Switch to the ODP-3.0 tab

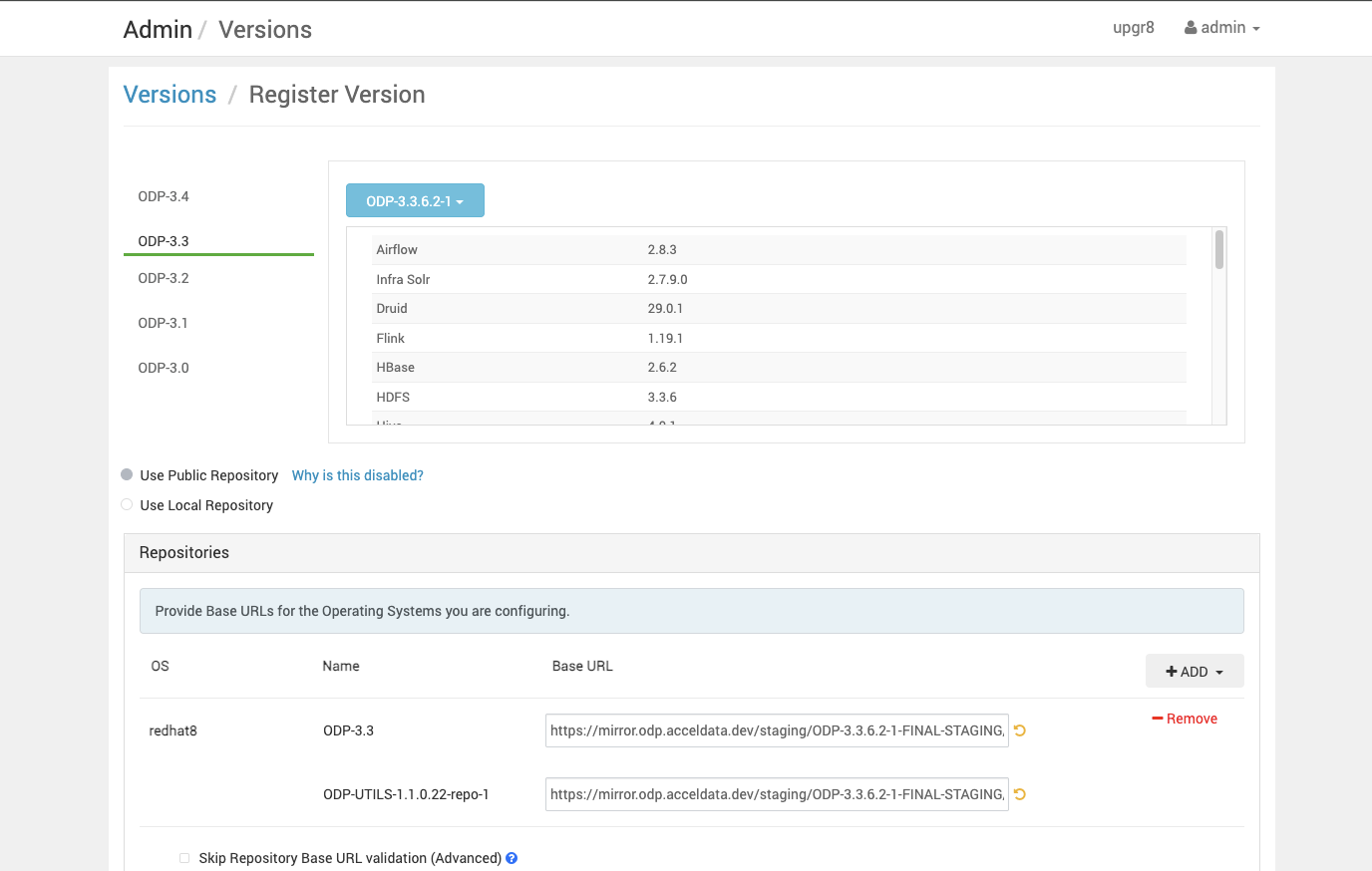pyautogui.click(x=164, y=368)
